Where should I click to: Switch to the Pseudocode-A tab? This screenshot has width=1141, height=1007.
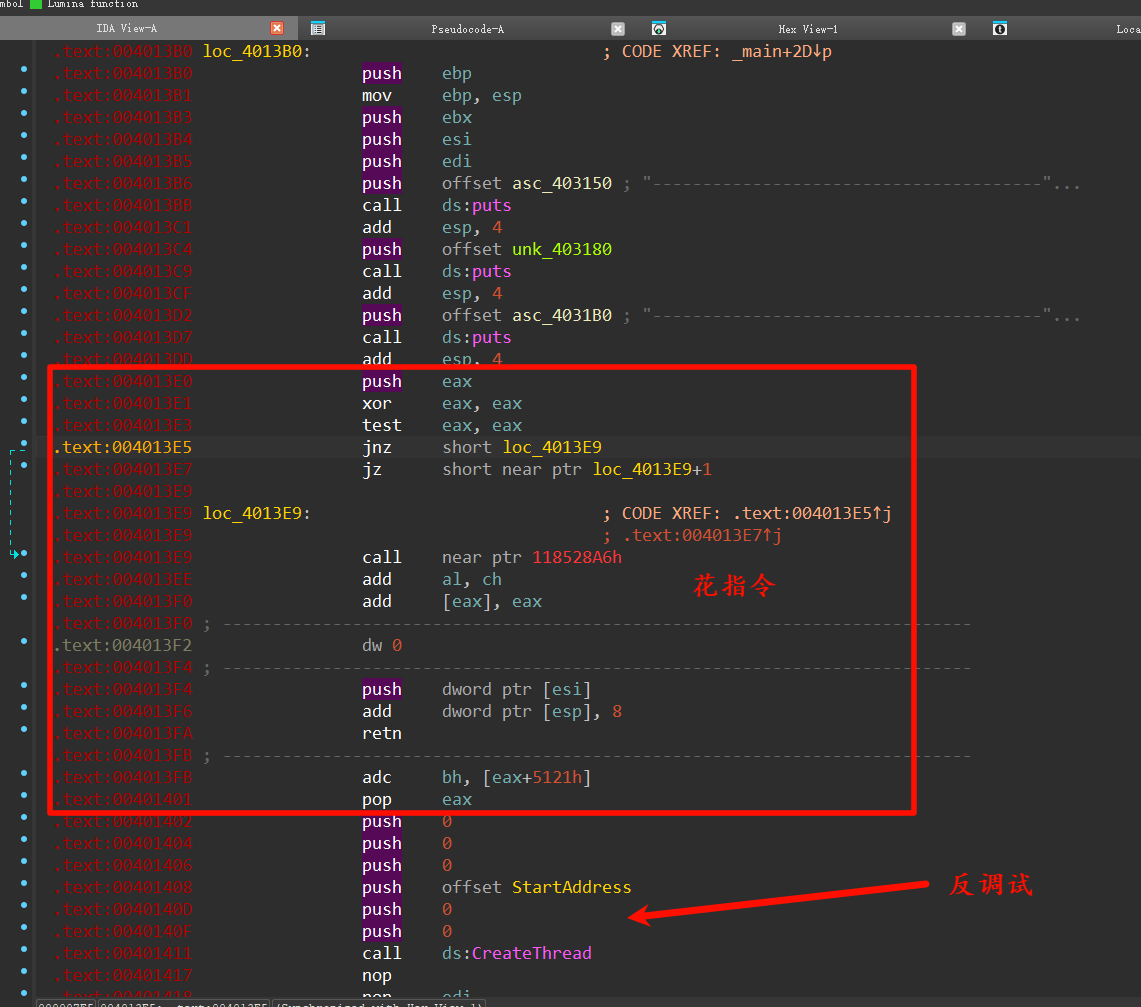click(x=467, y=29)
